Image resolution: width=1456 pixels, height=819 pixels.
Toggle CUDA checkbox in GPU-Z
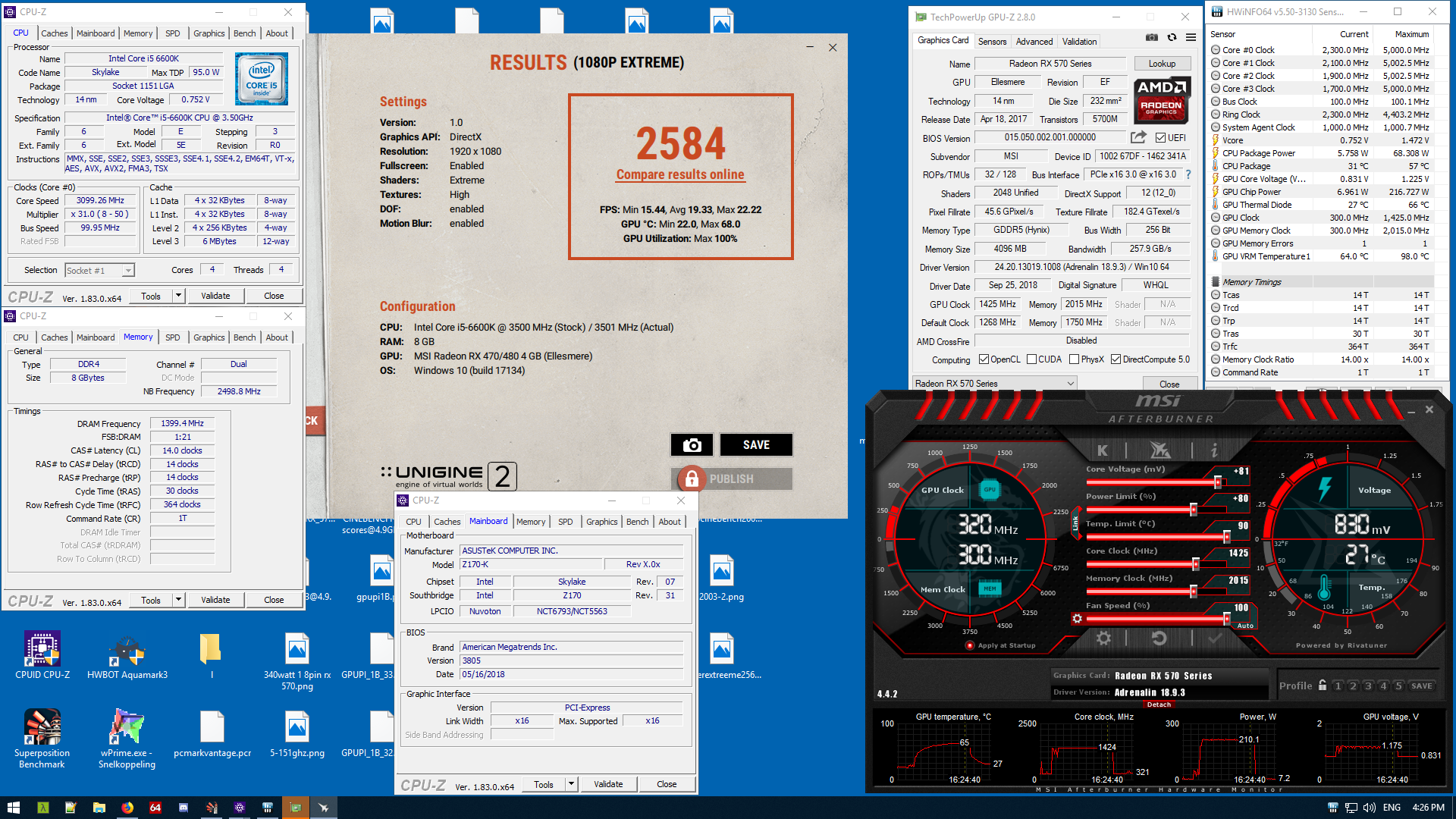tap(1031, 359)
